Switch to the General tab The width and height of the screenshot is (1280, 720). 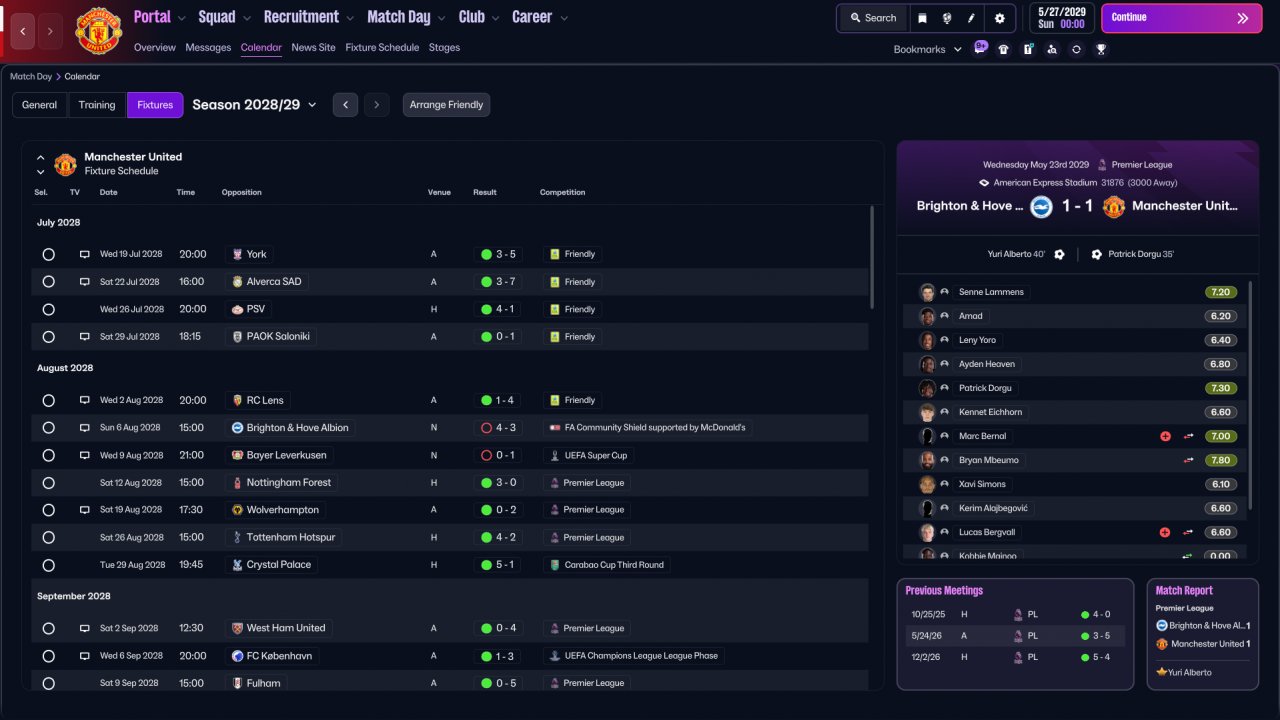(x=40, y=105)
